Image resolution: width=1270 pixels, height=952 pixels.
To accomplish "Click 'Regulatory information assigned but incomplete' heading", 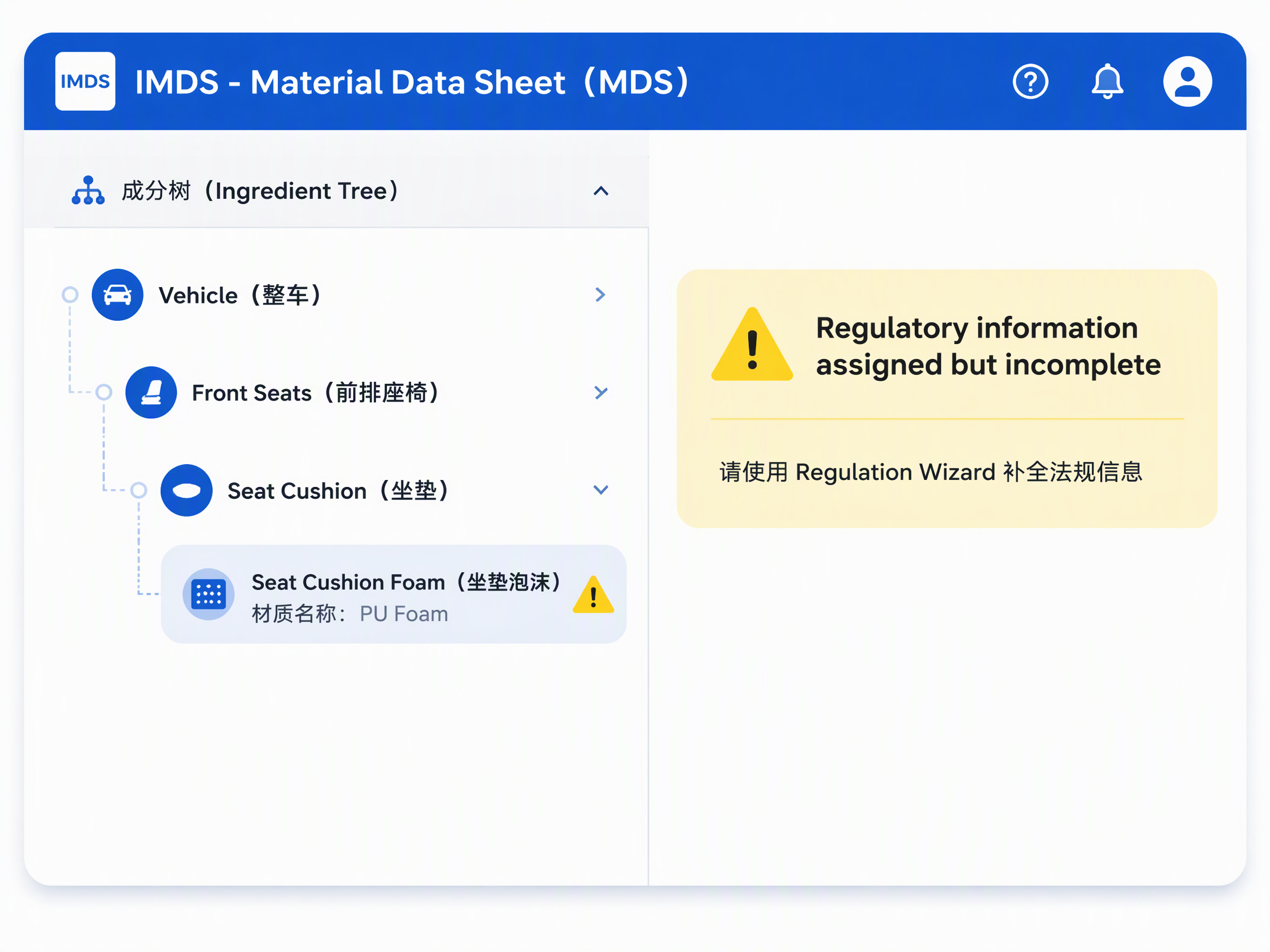I will 988,346.
